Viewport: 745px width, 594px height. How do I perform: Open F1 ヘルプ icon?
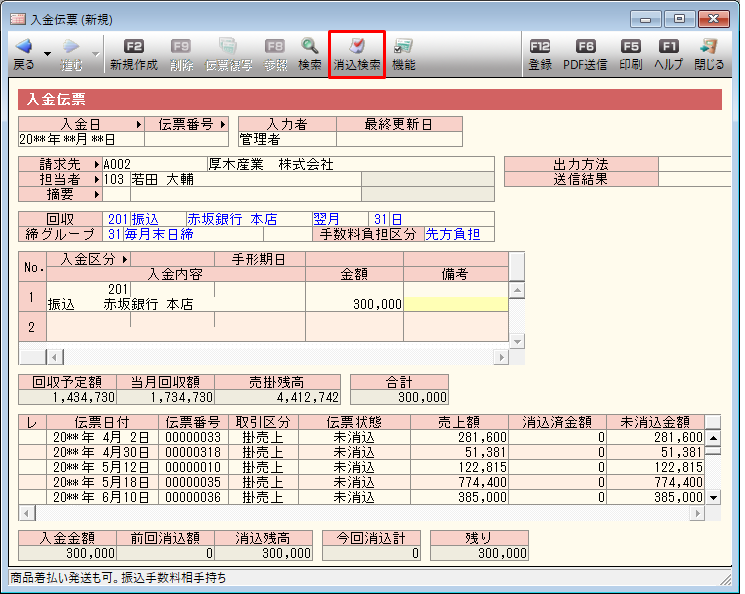pos(669,47)
